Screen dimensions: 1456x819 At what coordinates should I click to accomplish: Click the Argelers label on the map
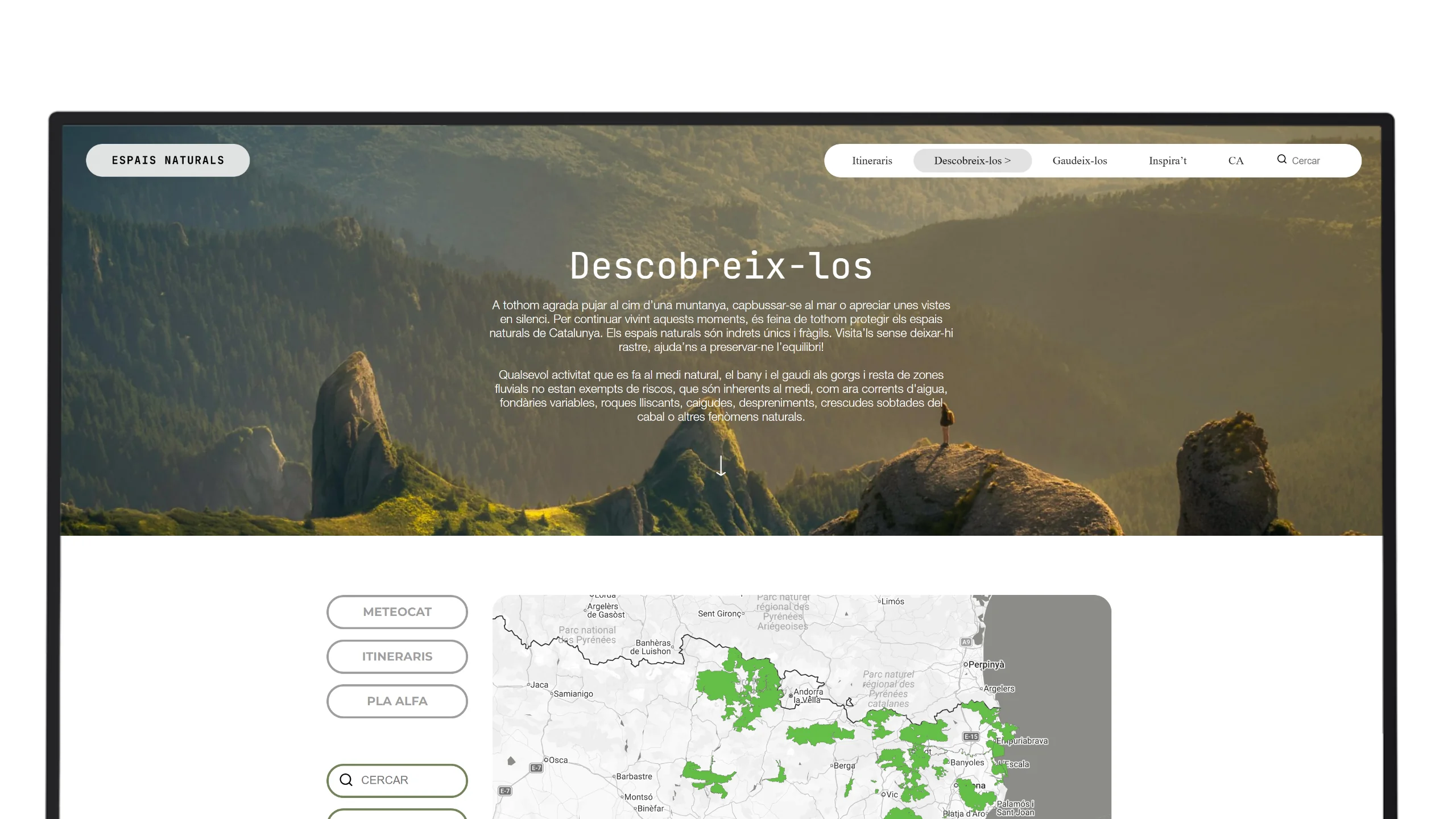pyautogui.click(x=999, y=689)
